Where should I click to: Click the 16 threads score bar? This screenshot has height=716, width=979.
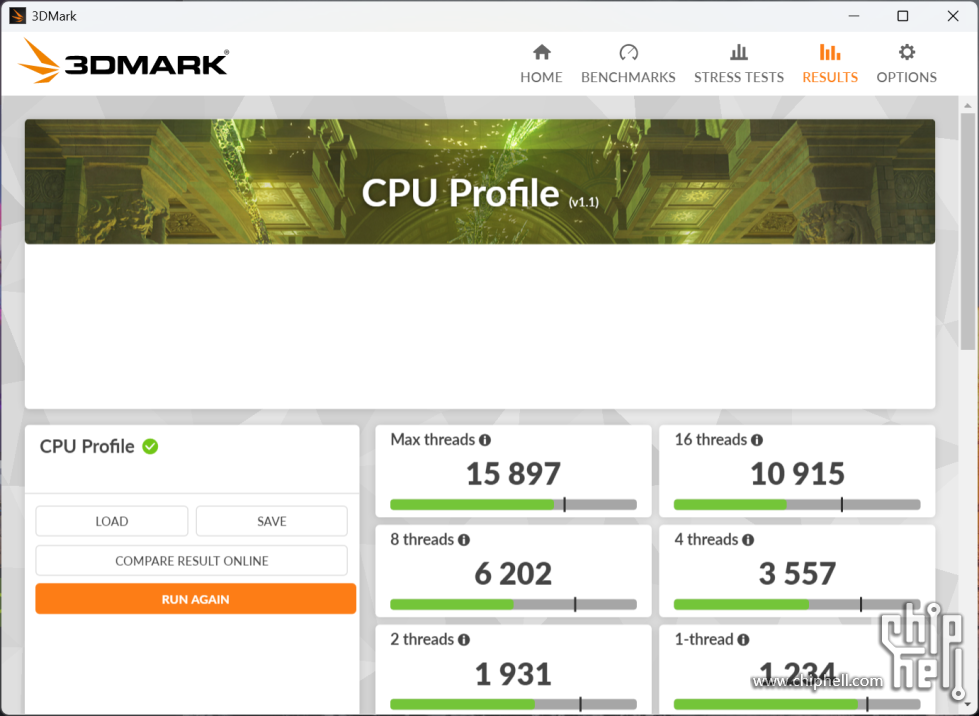[797, 504]
